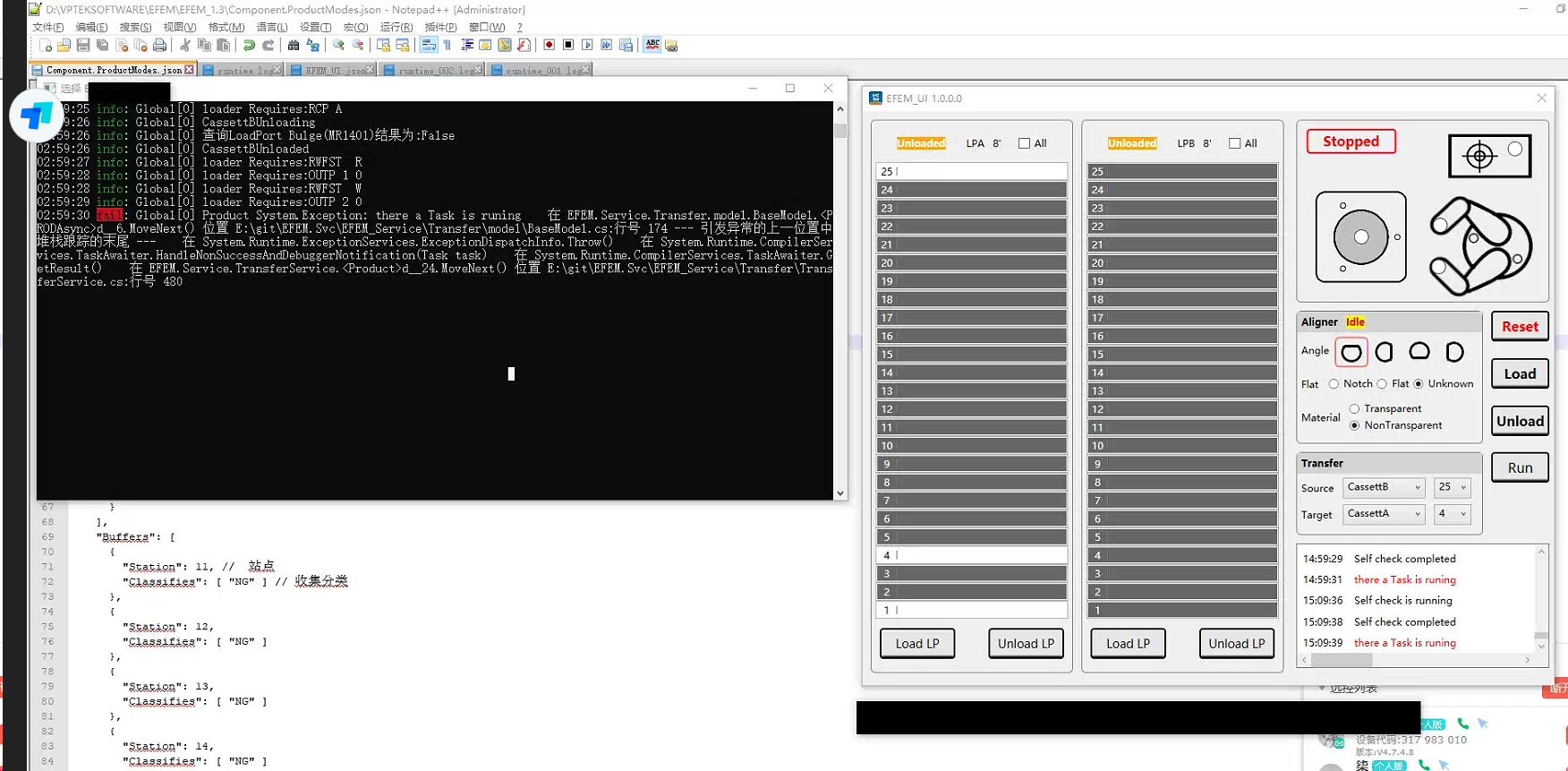Click the circular aligner stage graphic
Viewport: 1568px width, 771px height.
(1361, 236)
